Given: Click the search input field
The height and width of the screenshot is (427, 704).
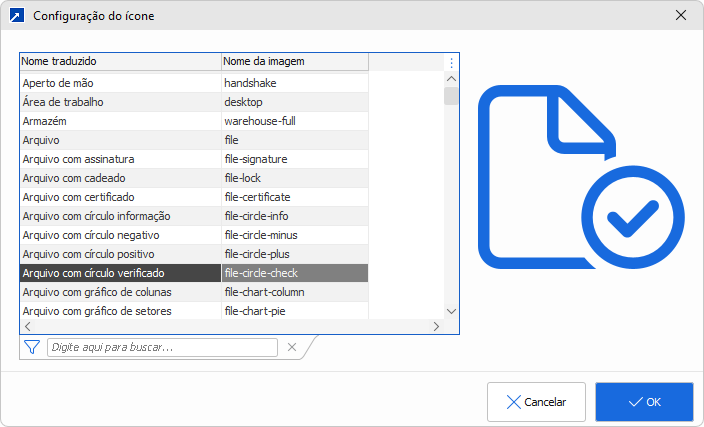Looking at the screenshot, I should coord(162,347).
